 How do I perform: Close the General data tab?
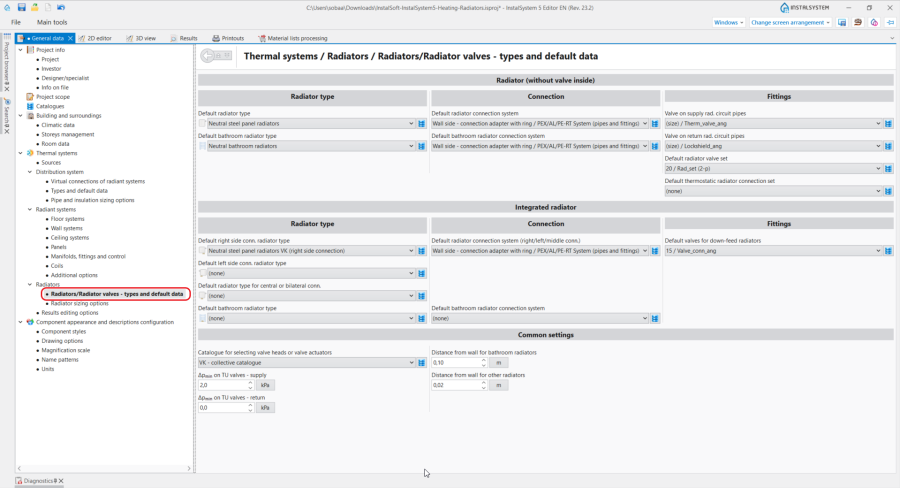tap(70, 38)
